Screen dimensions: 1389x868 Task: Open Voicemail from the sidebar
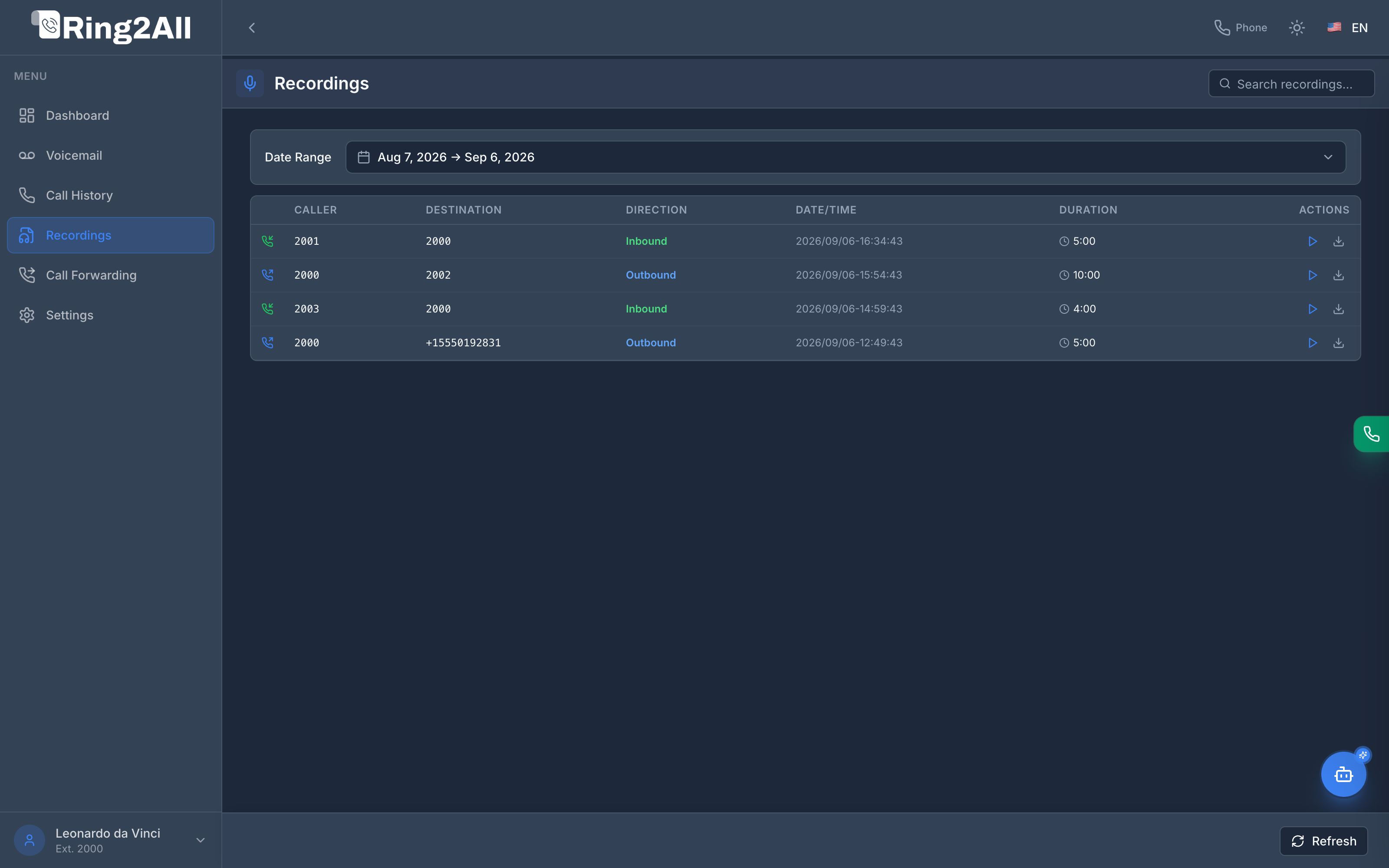click(x=110, y=155)
